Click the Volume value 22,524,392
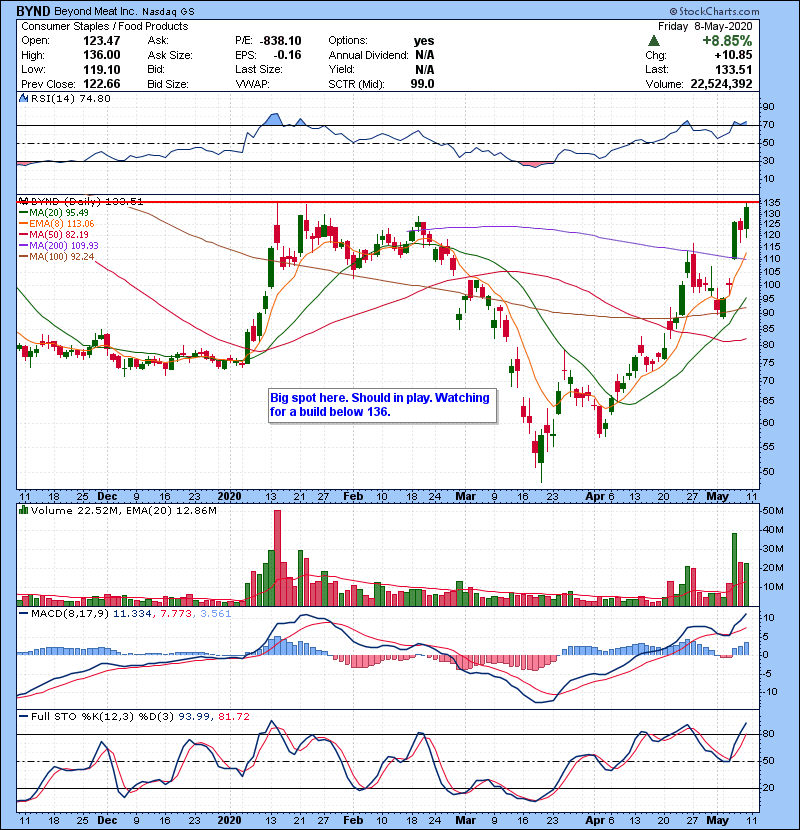This screenshot has width=800, height=830. (x=721, y=84)
